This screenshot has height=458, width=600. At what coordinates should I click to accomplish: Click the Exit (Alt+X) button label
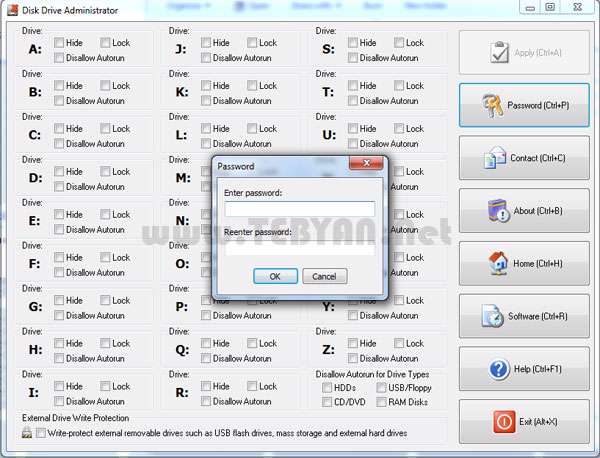(538, 422)
